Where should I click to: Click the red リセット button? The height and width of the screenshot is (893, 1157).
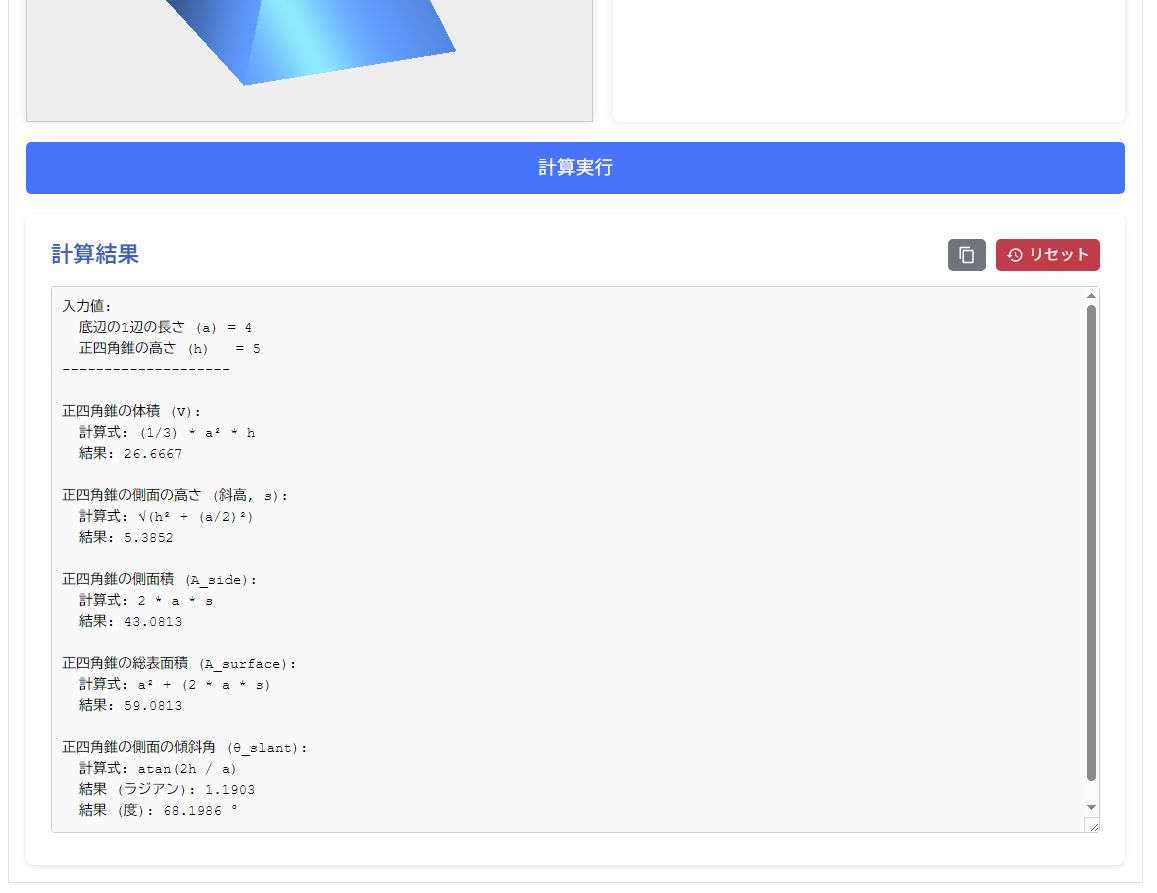[x=1047, y=255]
